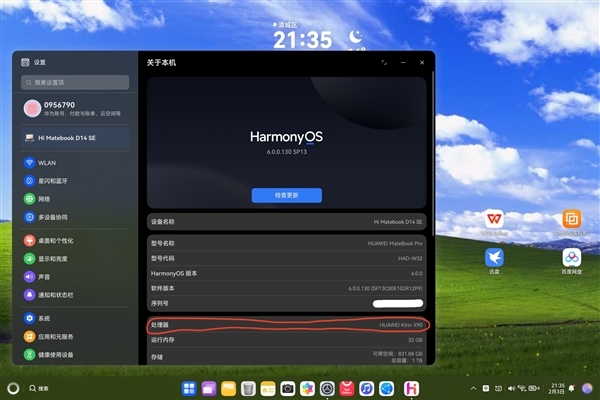Launch the Music app from the dock
The image size is (600, 400).
367,389
